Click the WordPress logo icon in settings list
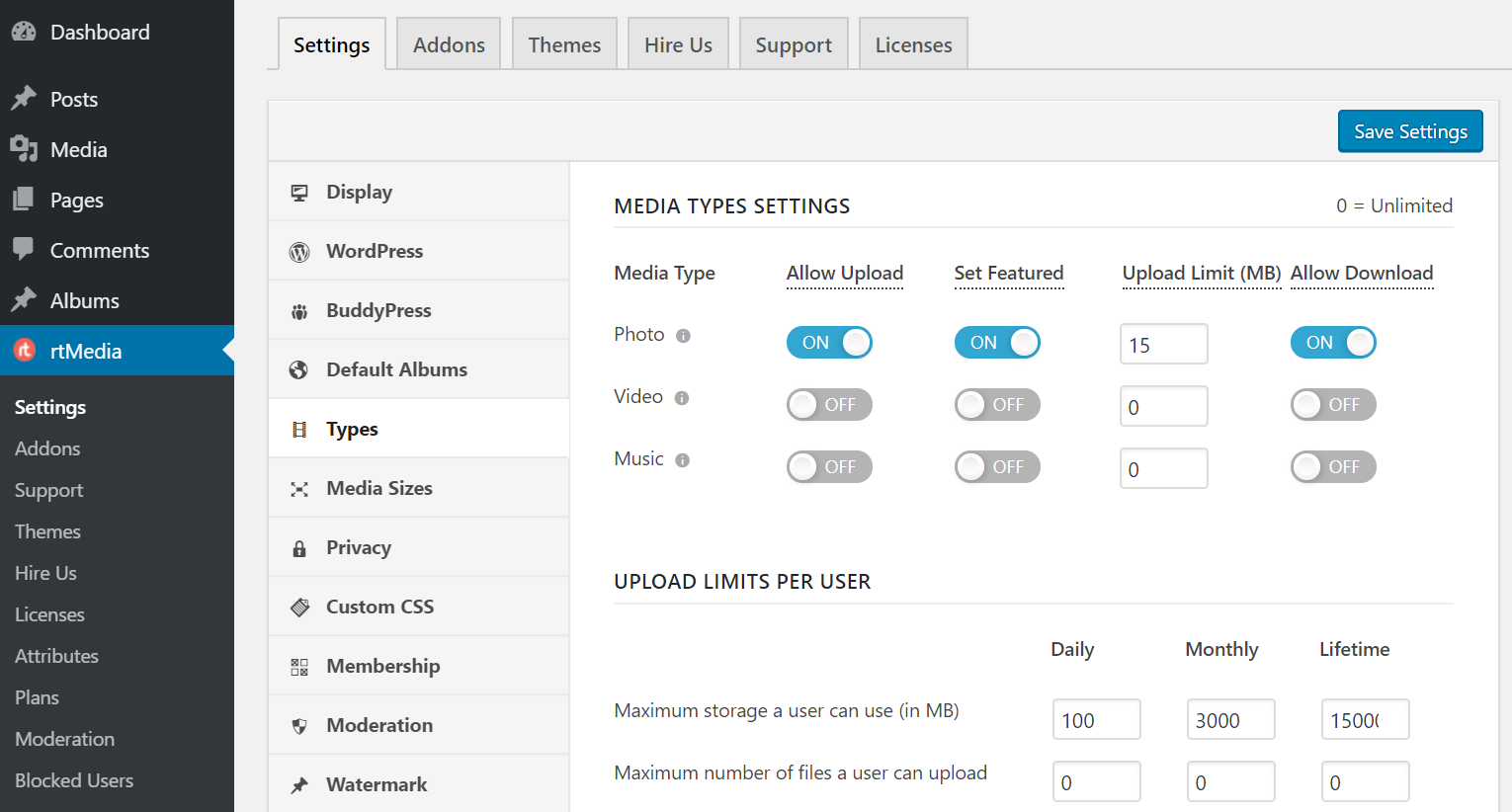 pos(299,250)
